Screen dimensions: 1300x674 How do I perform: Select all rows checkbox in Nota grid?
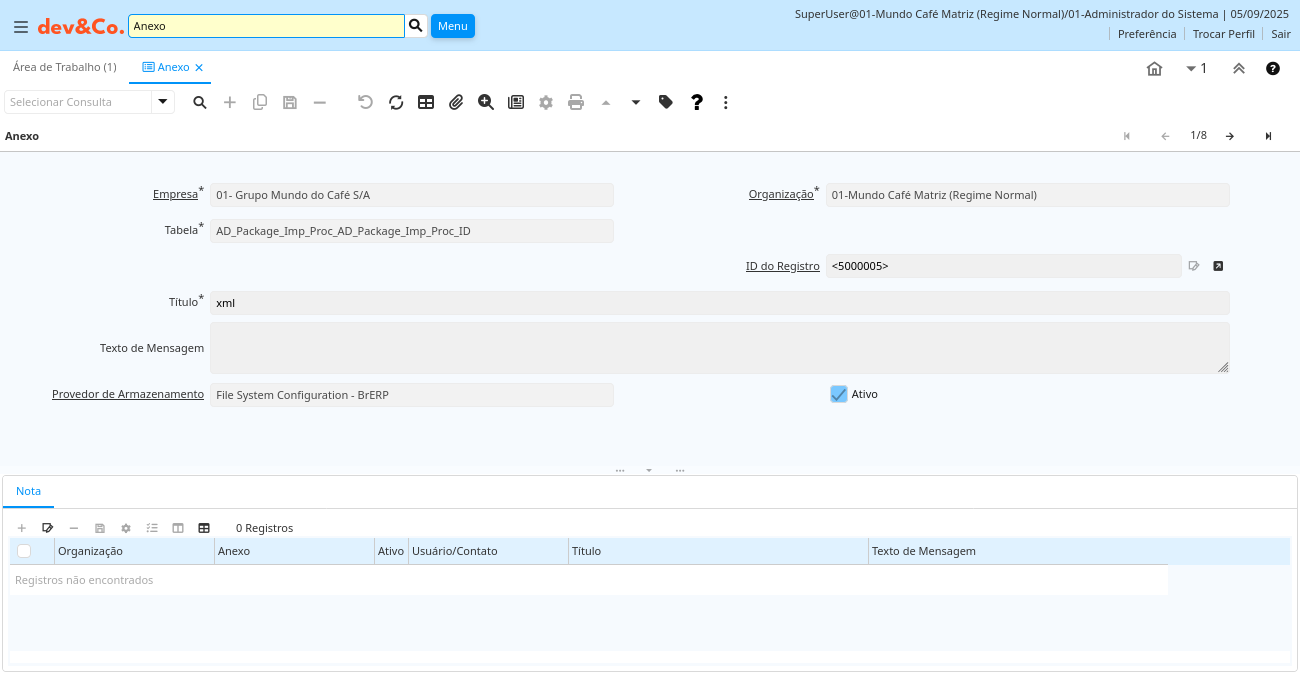24,551
